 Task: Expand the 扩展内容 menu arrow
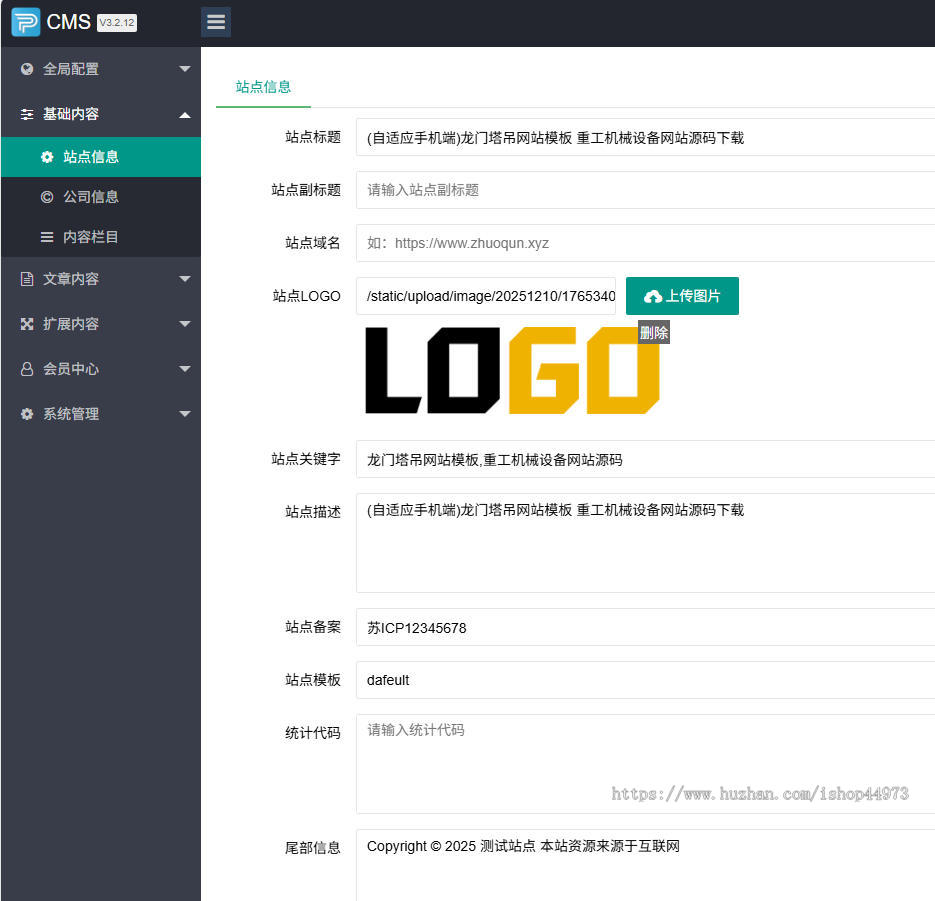coord(185,324)
